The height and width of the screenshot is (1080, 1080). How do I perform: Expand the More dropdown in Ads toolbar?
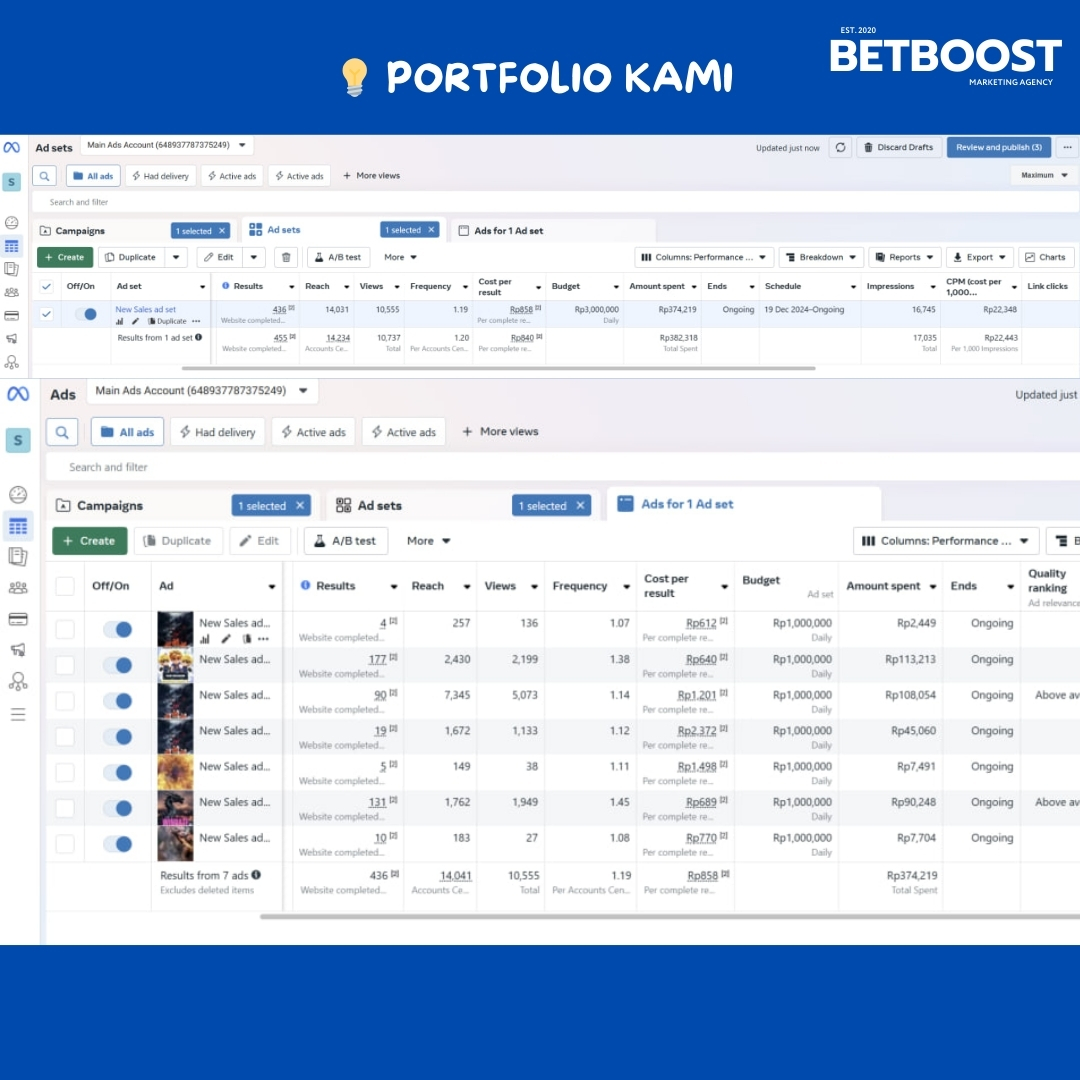[x=428, y=541]
